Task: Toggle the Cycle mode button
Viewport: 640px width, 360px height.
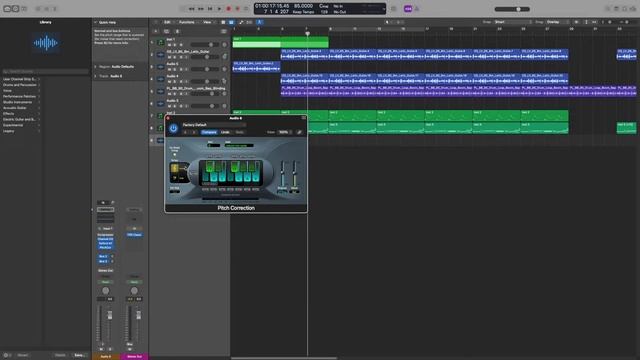Action: point(246,9)
